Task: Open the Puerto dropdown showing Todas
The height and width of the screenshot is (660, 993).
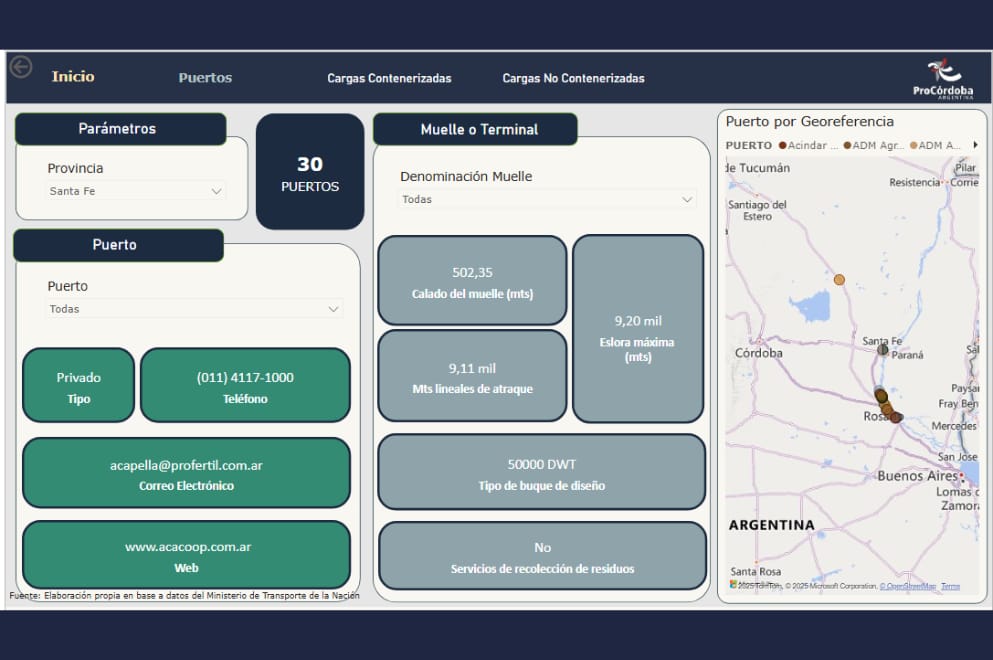Action: [x=194, y=308]
